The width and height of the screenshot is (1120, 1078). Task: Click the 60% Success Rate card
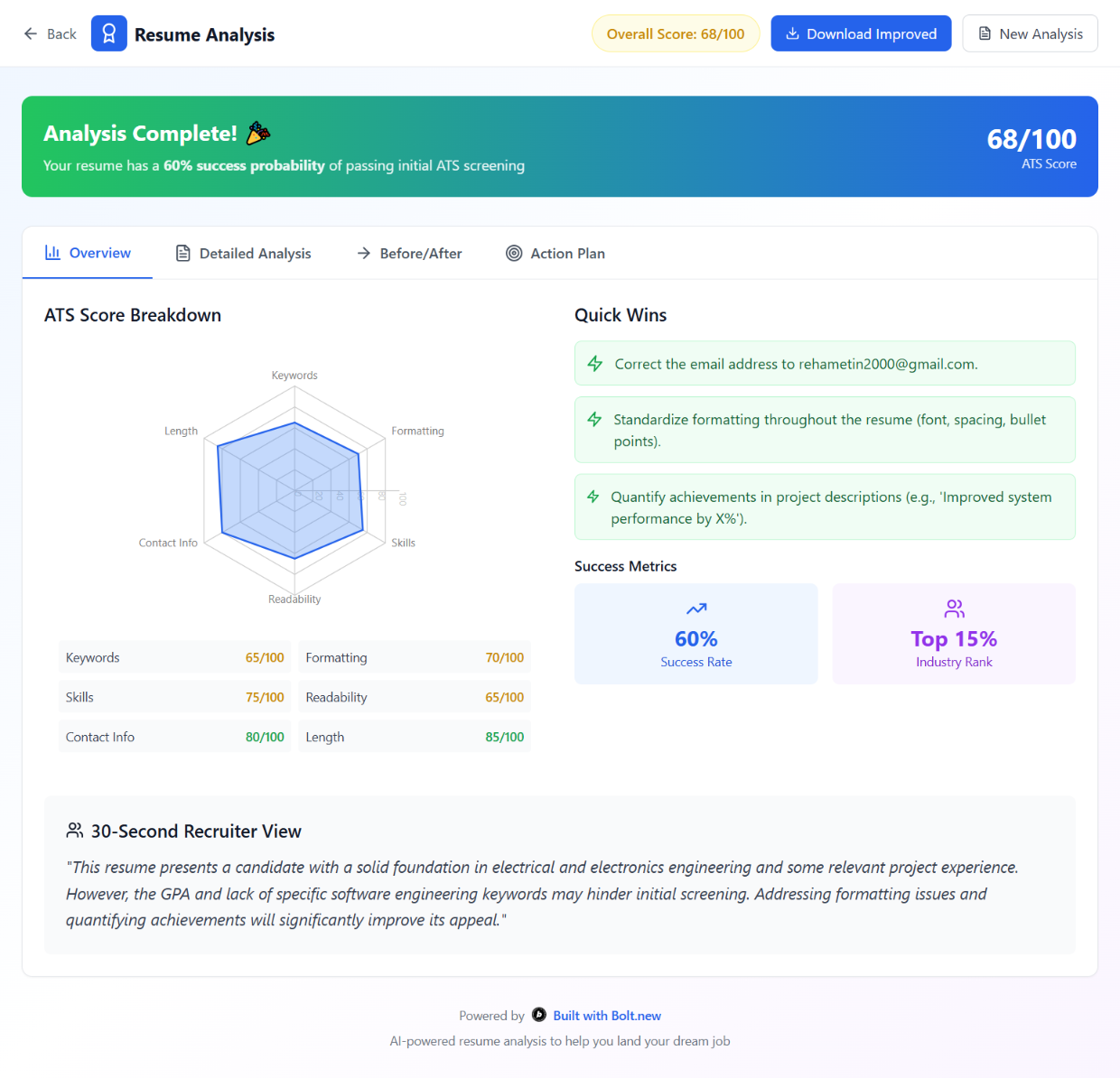click(696, 634)
